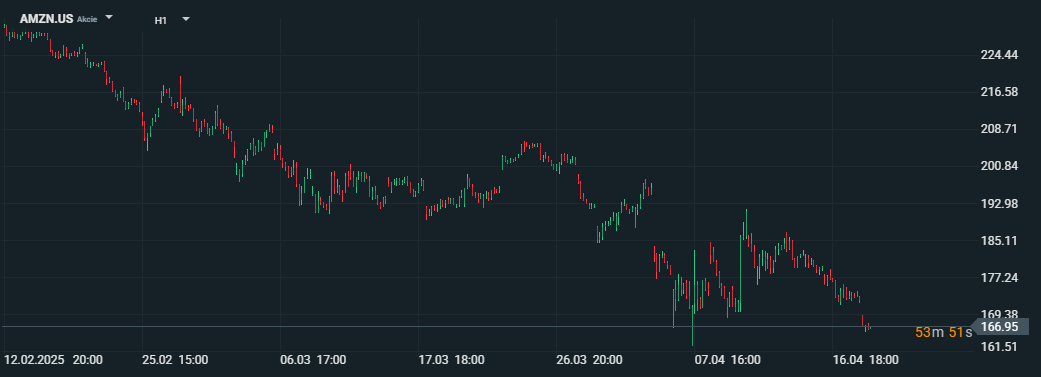Click the 53m 51s candle countdown timer
The width and height of the screenshot is (1041, 377).
[943, 331]
